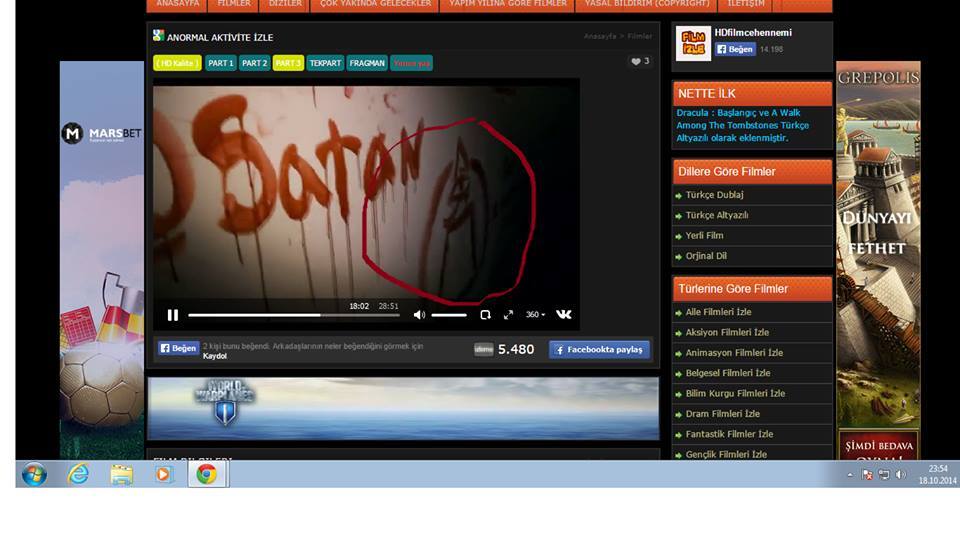
Task: Click the Dracula Başlangıç news text
Action: (x=743, y=125)
